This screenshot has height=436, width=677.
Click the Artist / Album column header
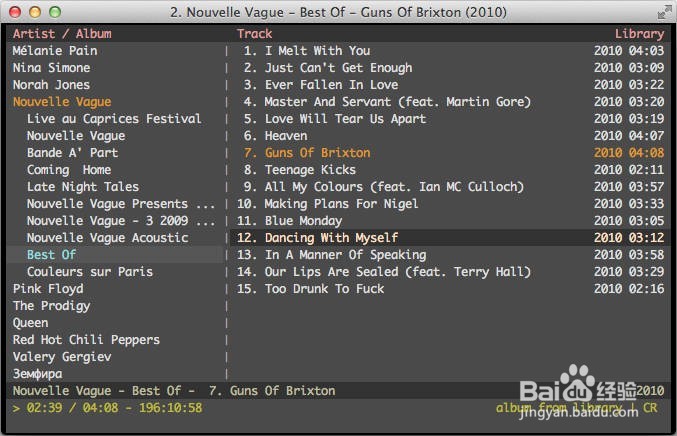tap(62, 34)
